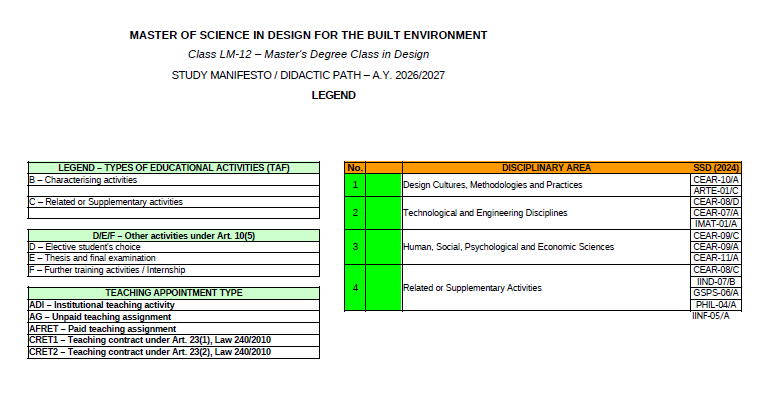
Task: Click the orange 'No.' column header
Action: point(355,168)
